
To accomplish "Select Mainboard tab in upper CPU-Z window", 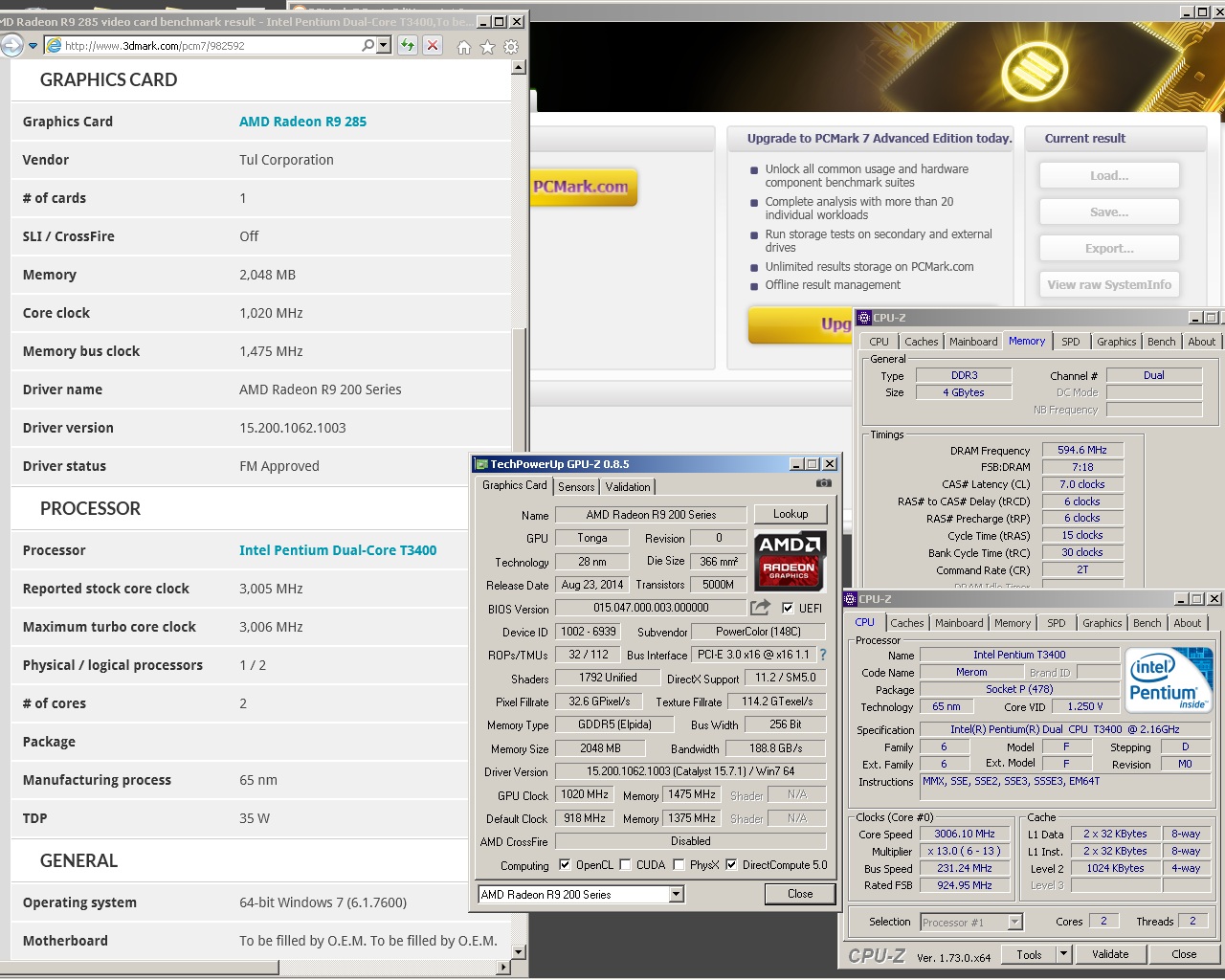I will [x=973, y=342].
